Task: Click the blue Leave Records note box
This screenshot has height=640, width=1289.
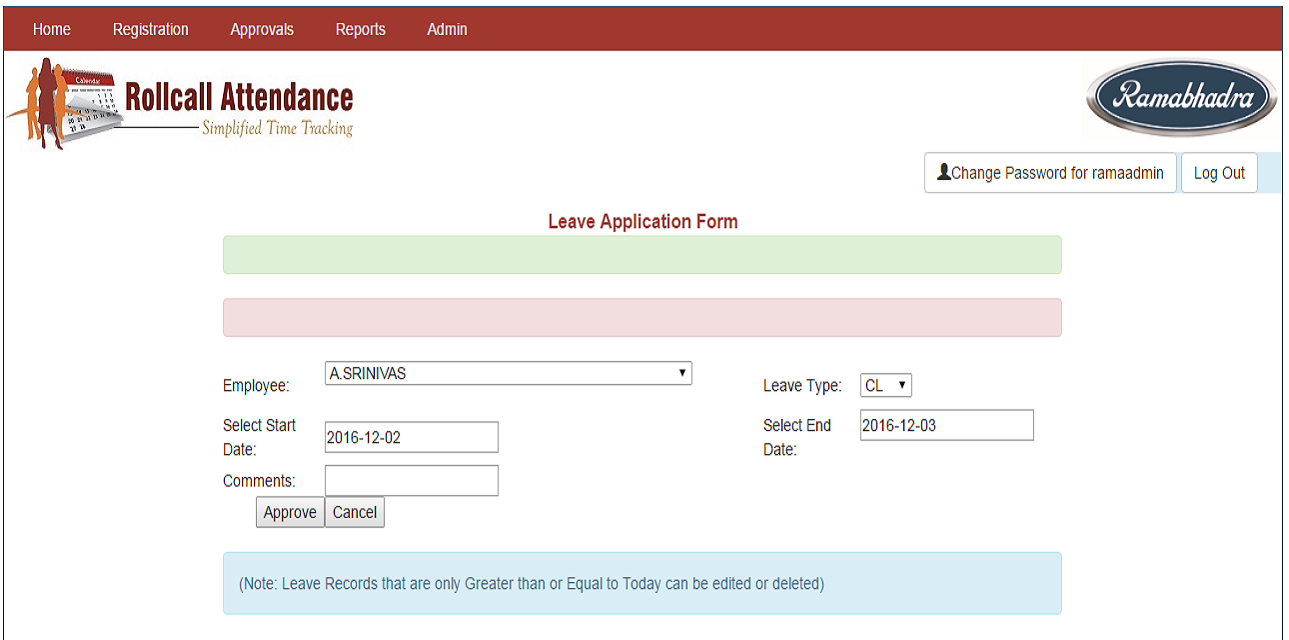Action: click(641, 583)
